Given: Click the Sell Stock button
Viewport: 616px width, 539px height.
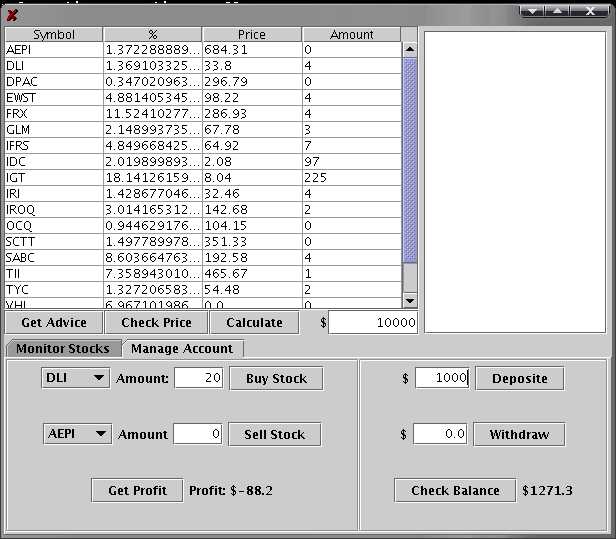Looking at the screenshot, I should click(274, 434).
